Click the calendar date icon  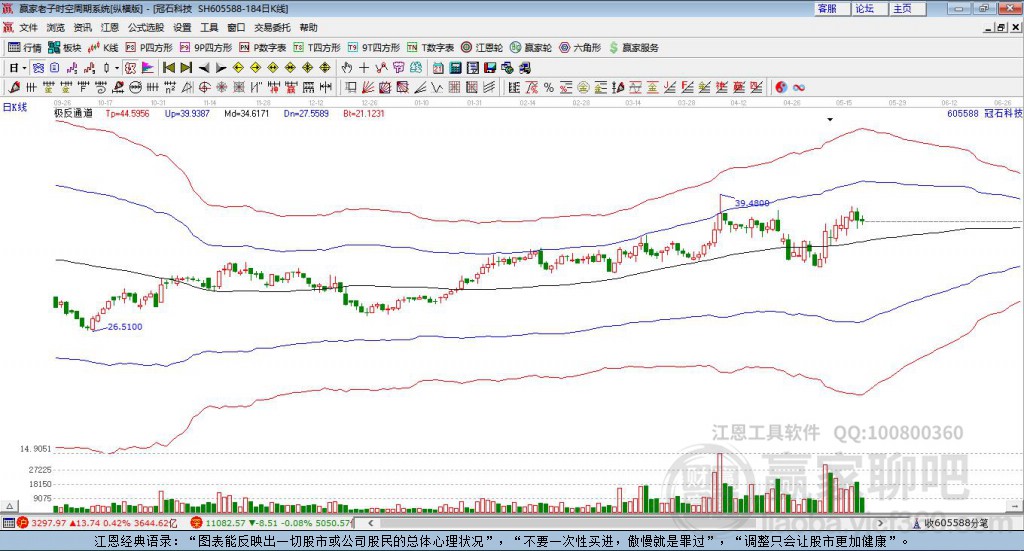(438, 68)
